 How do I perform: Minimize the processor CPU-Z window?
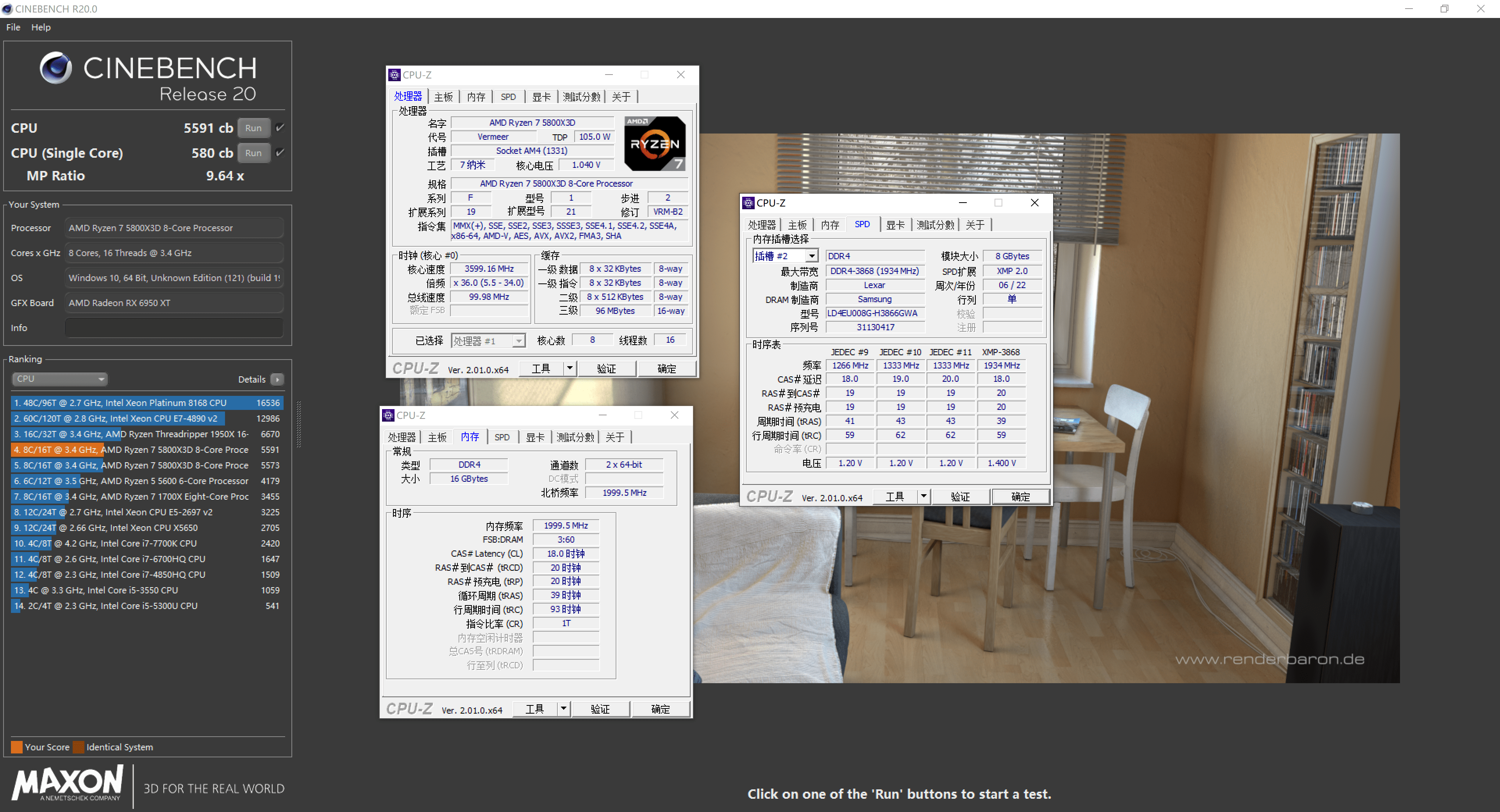(x=609, y=75)
